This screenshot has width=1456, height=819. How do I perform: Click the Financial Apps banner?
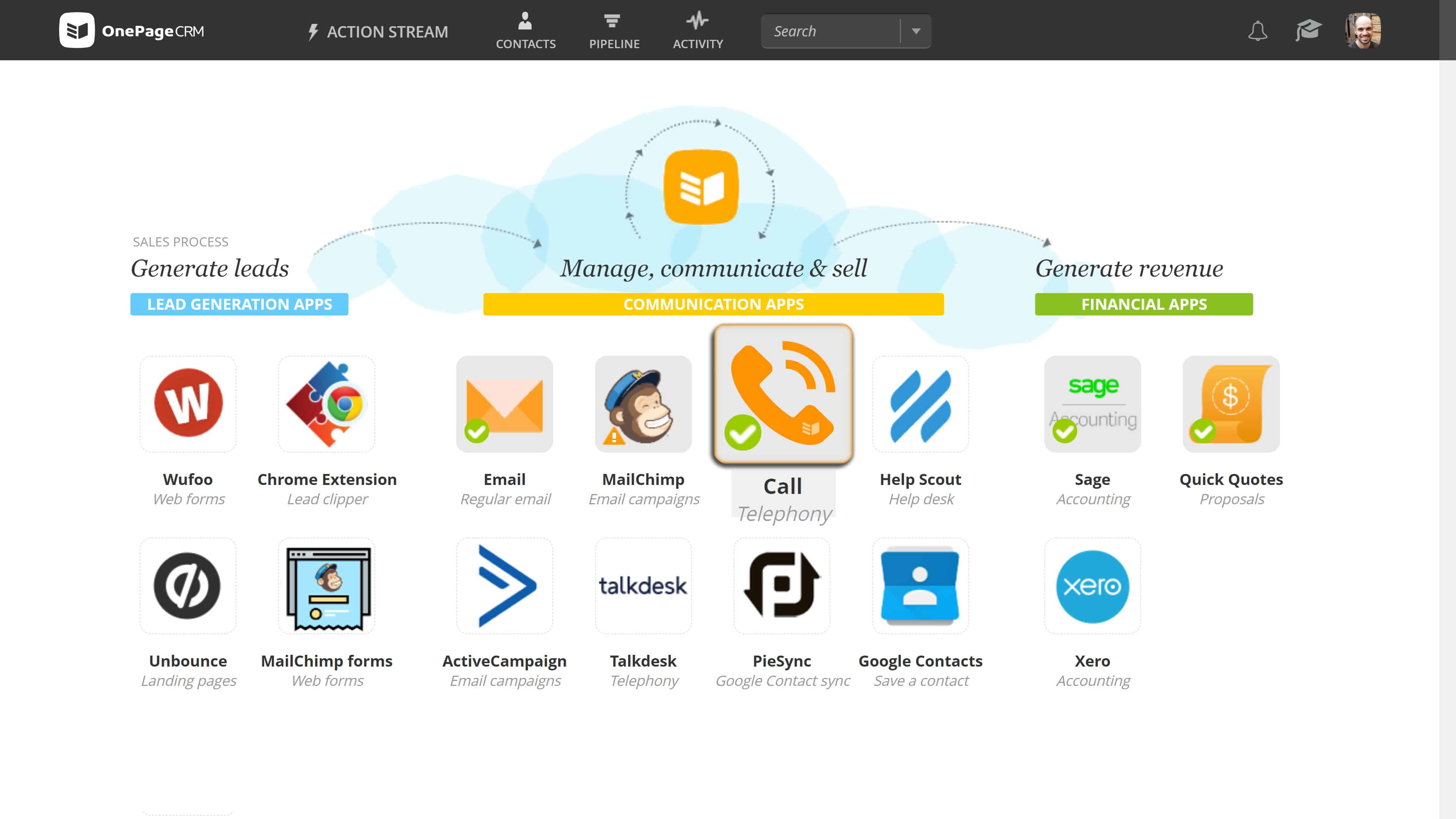pos(1144,304)
